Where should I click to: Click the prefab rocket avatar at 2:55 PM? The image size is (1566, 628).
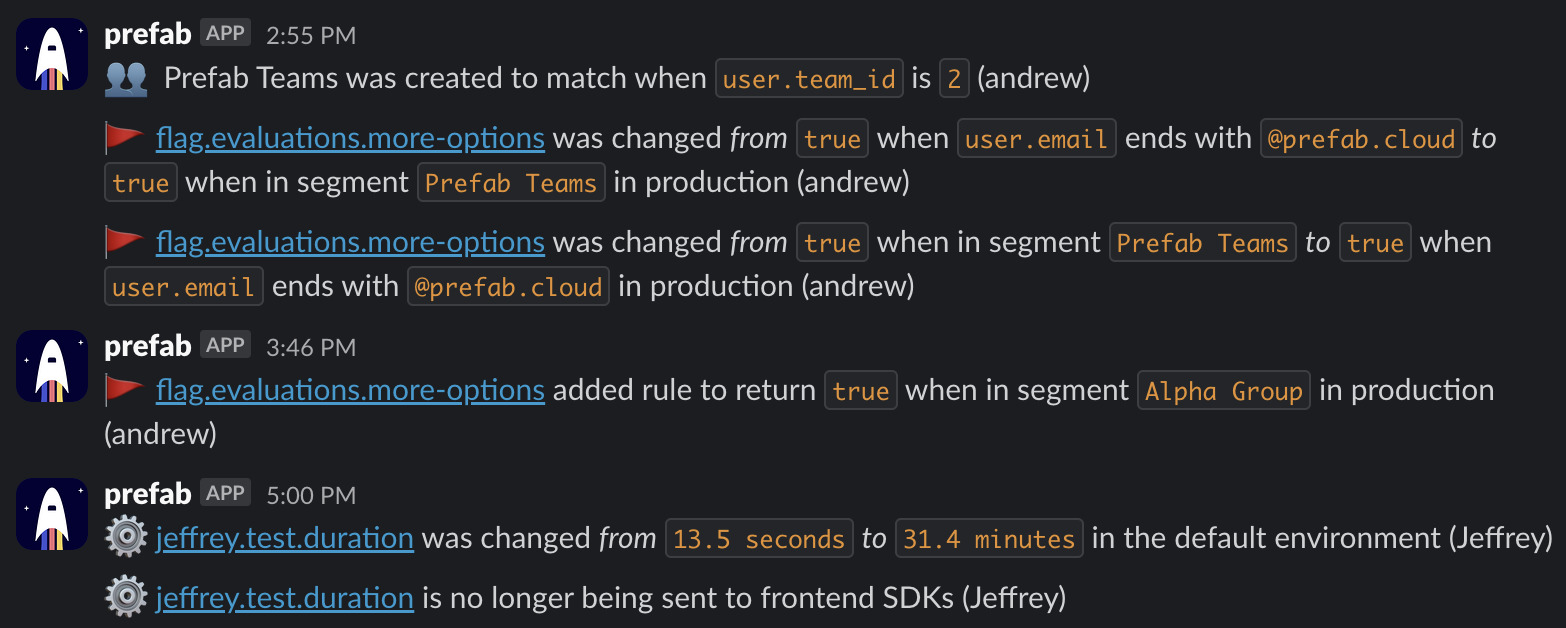click(52, 54)
